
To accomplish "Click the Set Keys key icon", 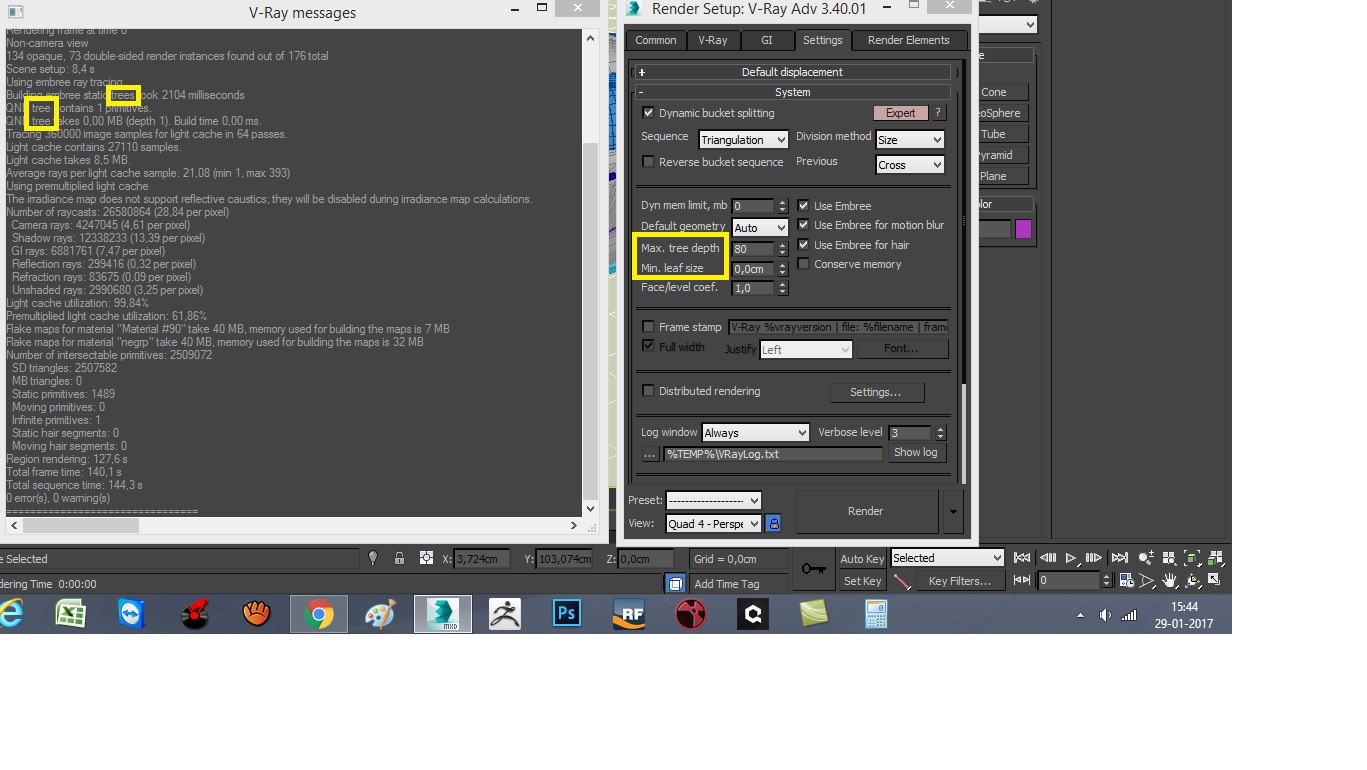I will click(x=814, y=569).
